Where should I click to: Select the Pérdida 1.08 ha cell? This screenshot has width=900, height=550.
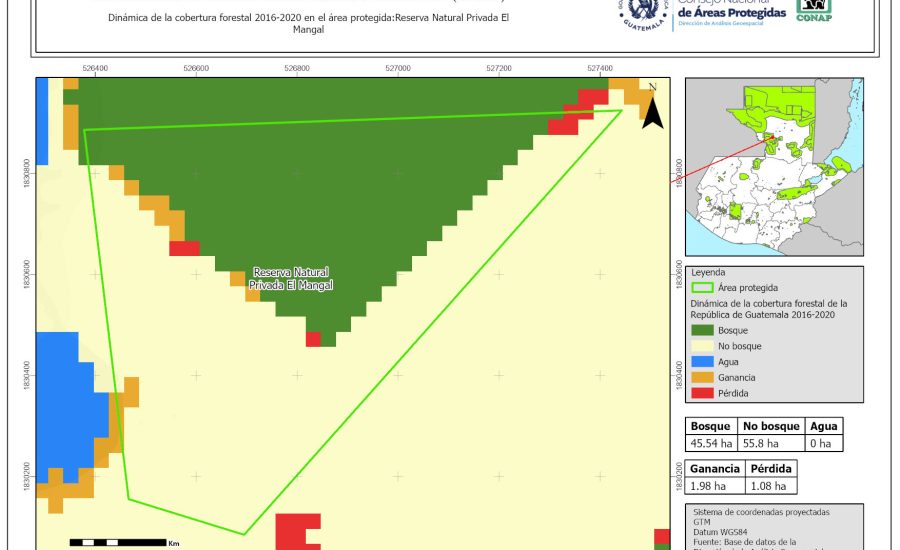tap(770, 486)
